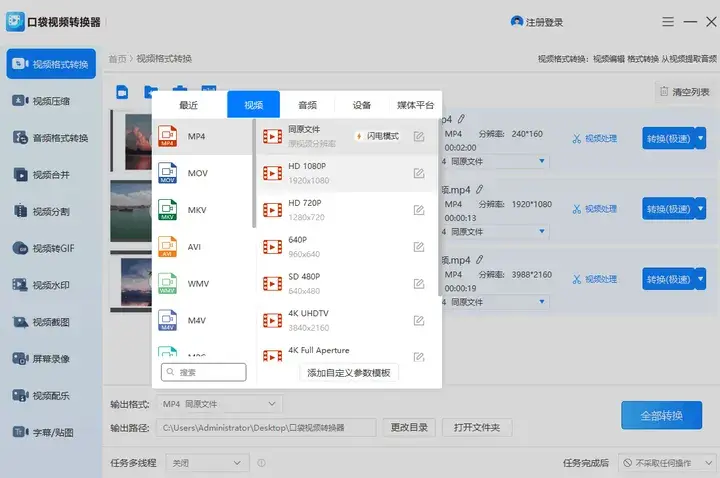Edit the HD 1080P preset parameters
The width and height of the screenshot is (720, 478).
(x=419, y=173)
